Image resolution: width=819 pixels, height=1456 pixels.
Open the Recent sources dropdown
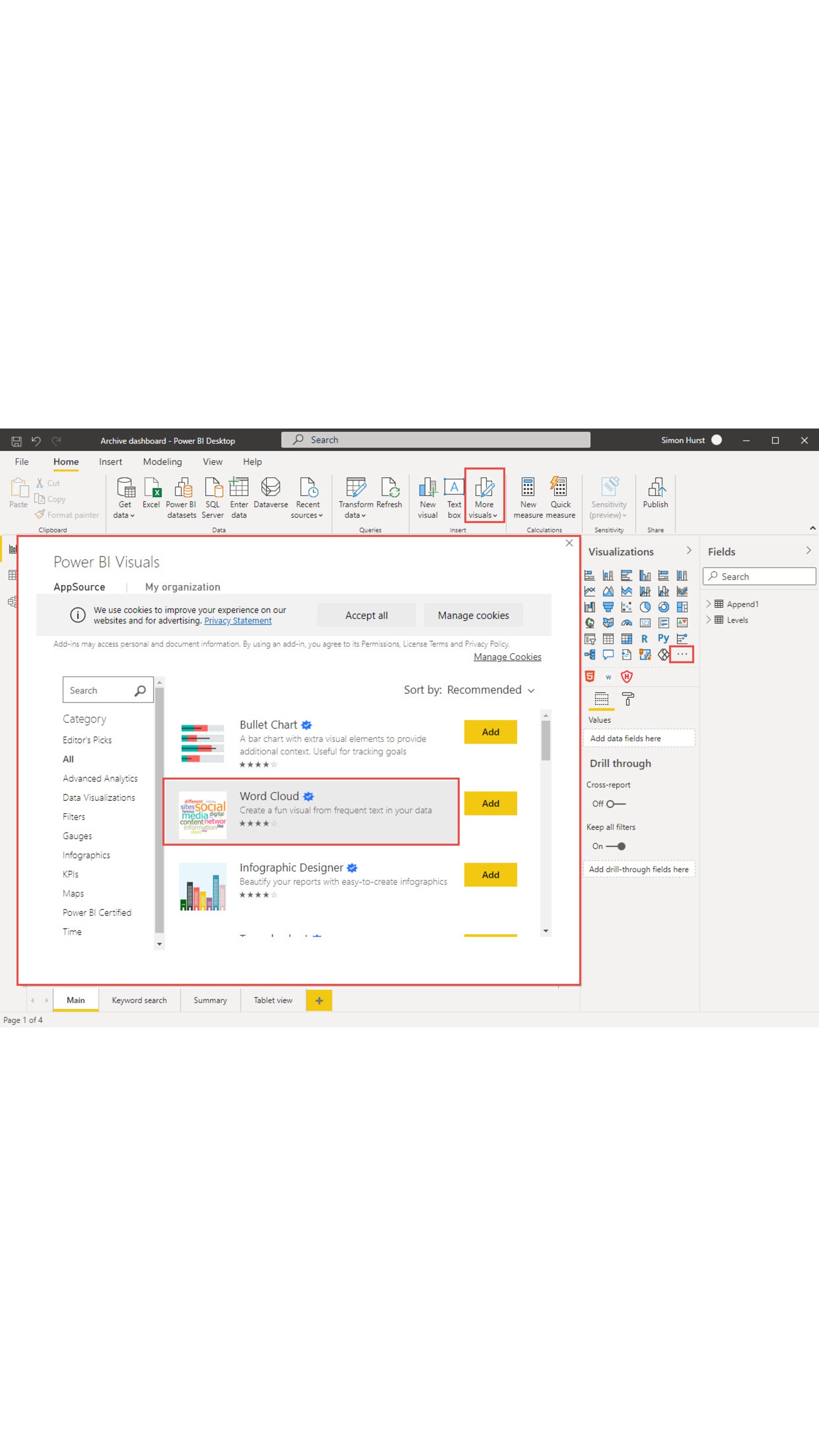click(x=307, y=498)
